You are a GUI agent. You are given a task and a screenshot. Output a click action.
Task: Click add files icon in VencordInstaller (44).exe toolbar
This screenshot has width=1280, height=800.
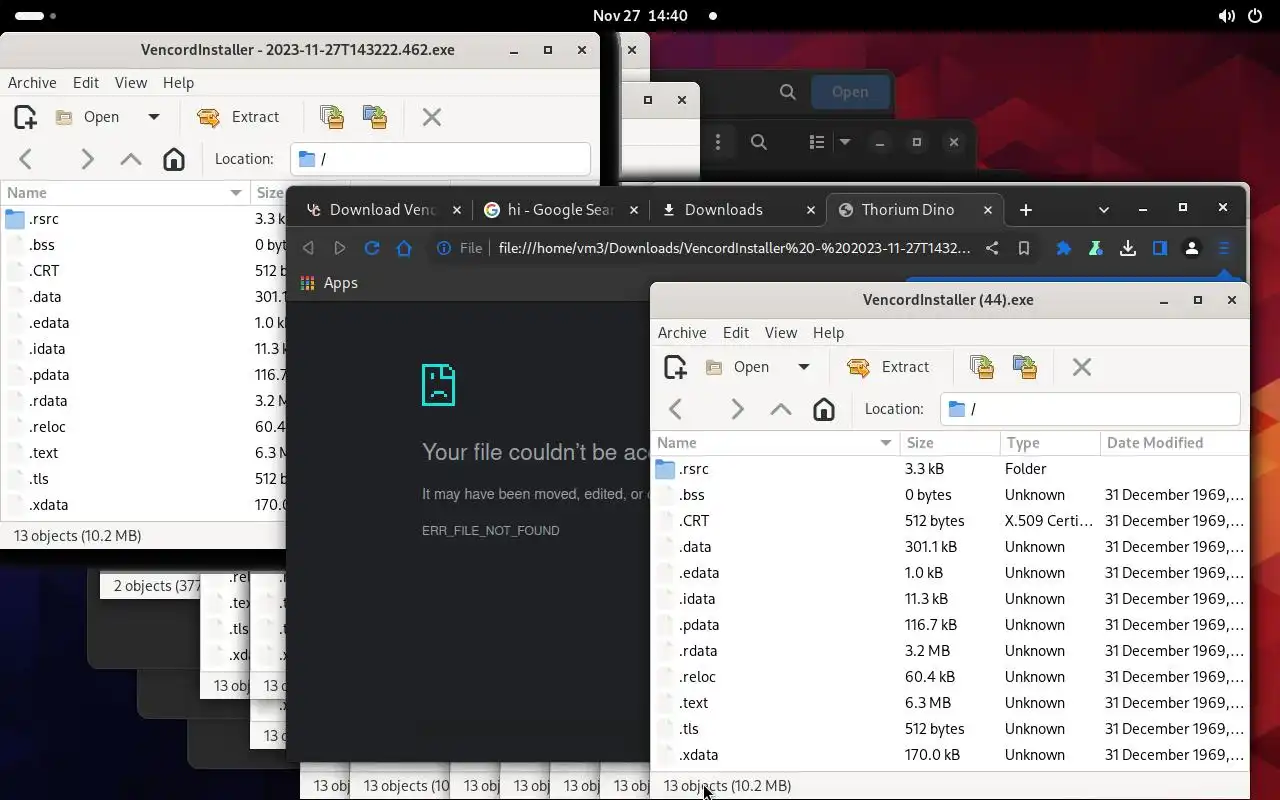pos(982,367)
